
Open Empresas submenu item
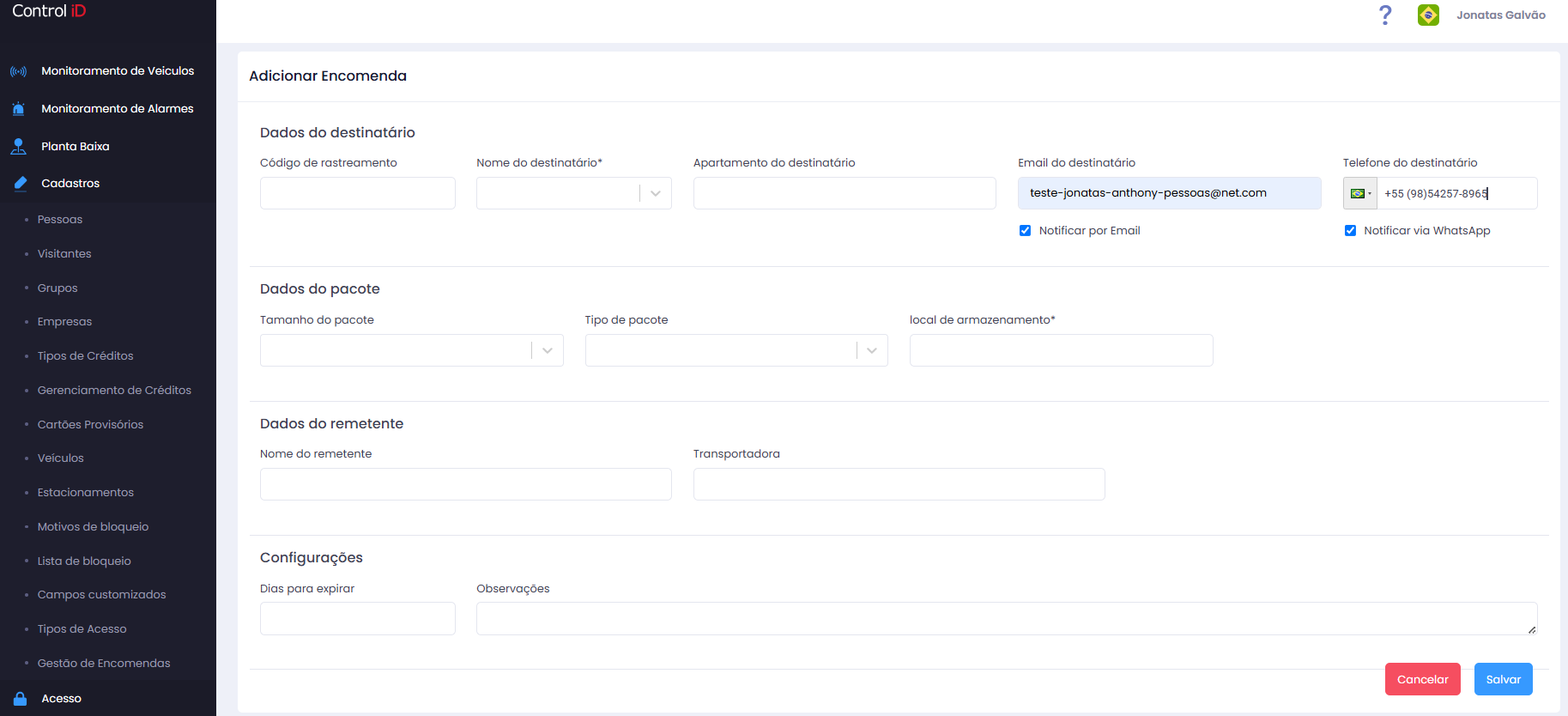tap(64, 322)
